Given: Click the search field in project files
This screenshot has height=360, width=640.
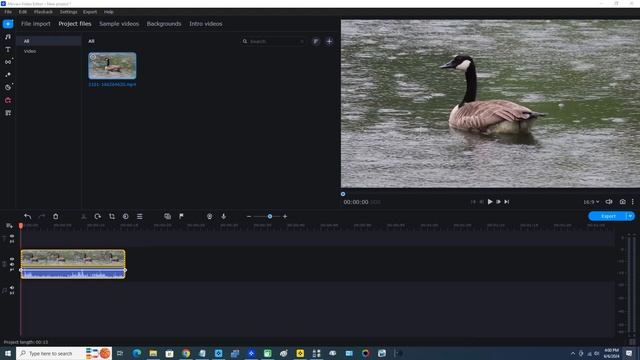Looking at the screenshot, I should point(273,41).
